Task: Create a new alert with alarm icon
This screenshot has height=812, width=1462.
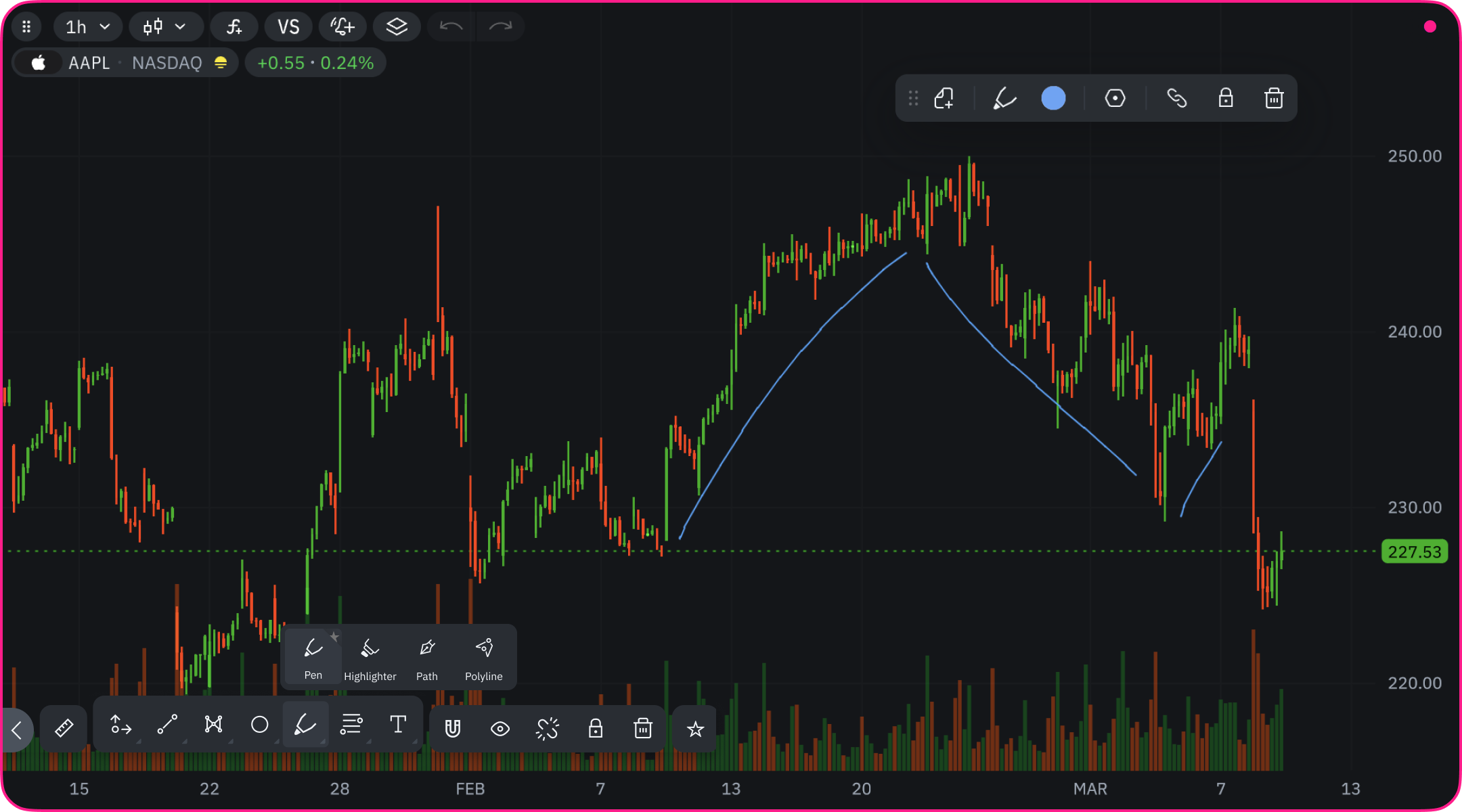Action: pos(342,27)
